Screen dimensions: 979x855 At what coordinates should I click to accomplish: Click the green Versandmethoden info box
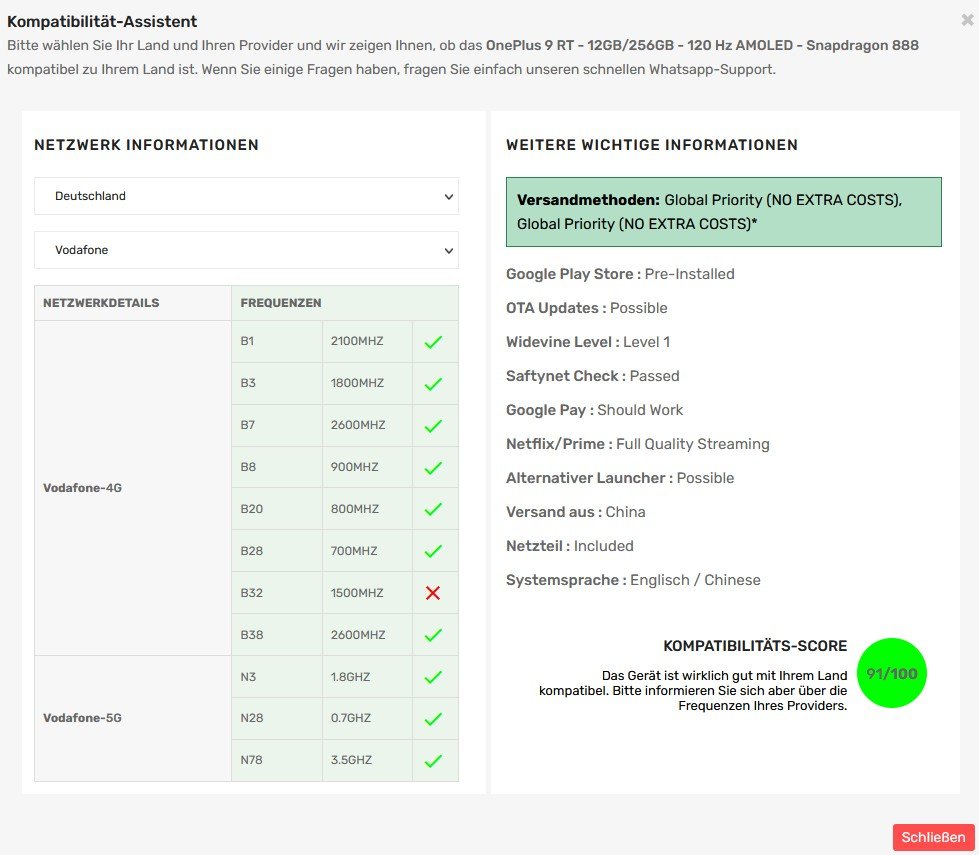click(x=724, y=212)
